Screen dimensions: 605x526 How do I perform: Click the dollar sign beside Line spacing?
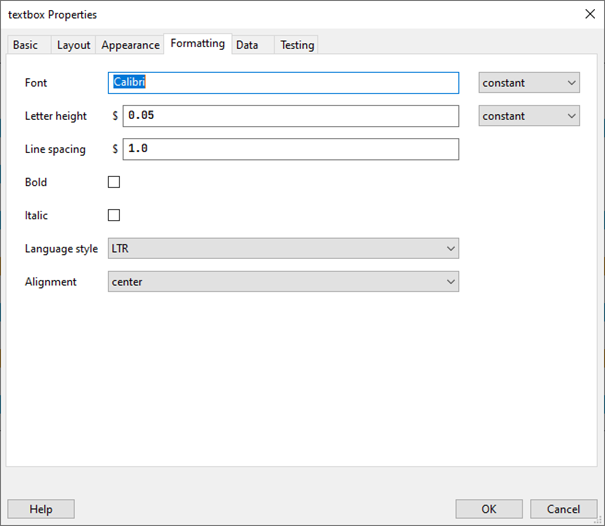(115, 149)
